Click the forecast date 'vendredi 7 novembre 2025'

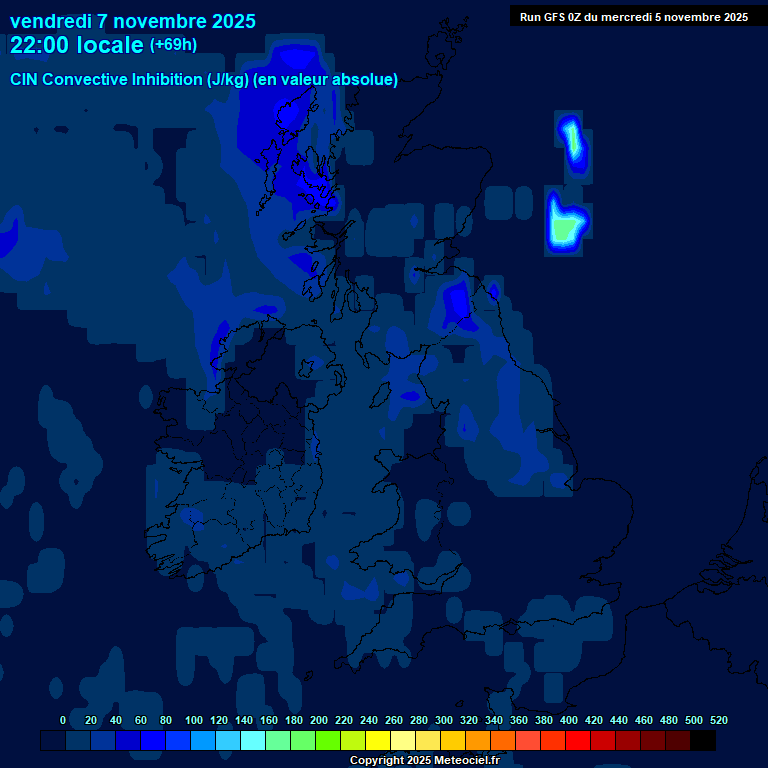click(x=132, y=21)
